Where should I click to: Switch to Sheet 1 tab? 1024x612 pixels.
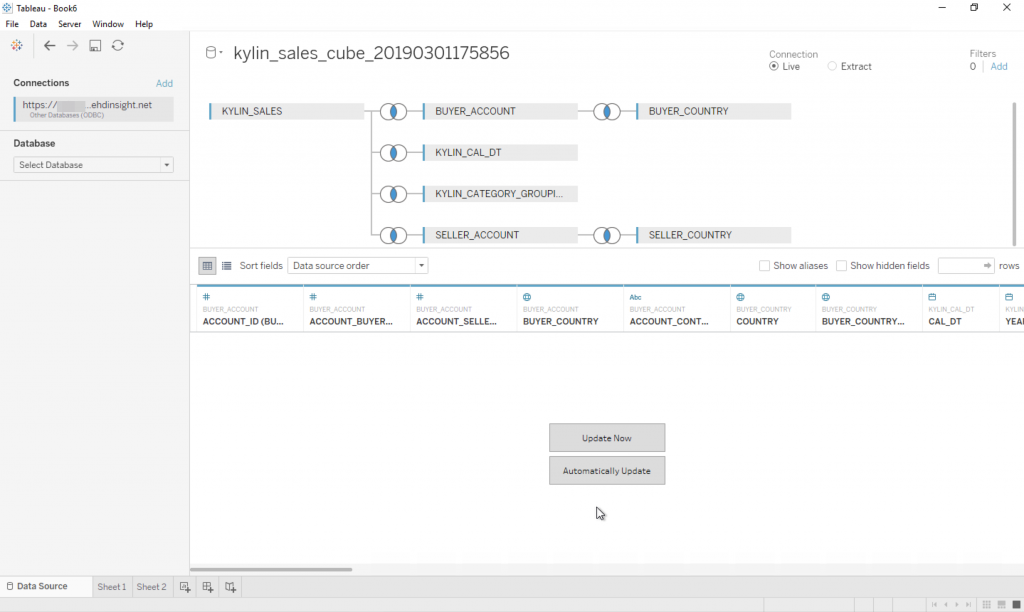tap(111, 587)
